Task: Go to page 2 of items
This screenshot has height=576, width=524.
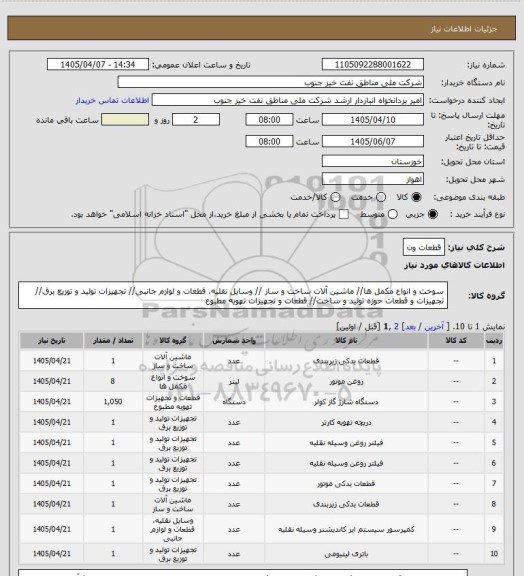Action: tap(396, 327)
